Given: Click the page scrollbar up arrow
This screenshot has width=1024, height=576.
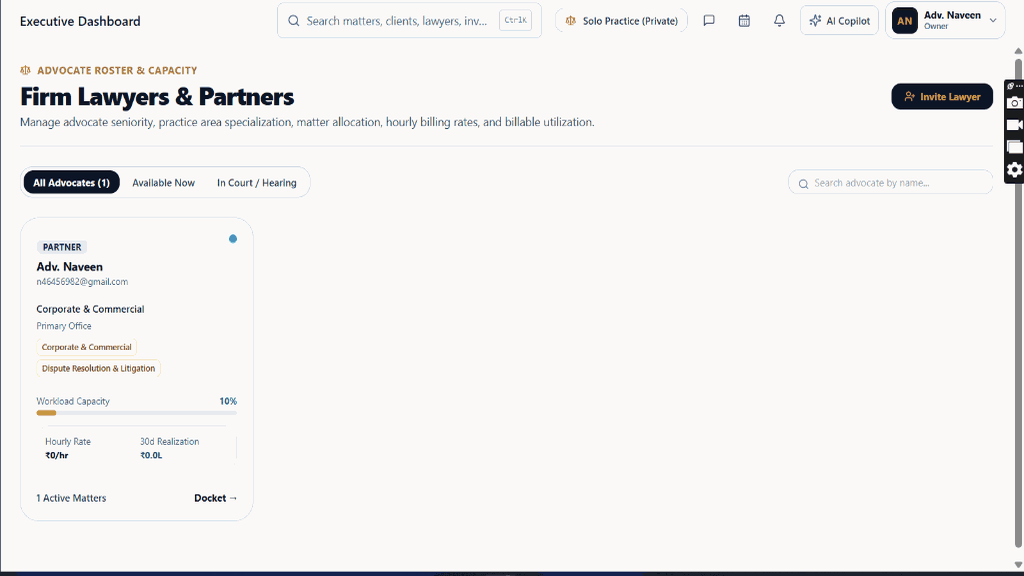Looking at the screenshot, I should pyautogui.click(x=1018, y=51).
